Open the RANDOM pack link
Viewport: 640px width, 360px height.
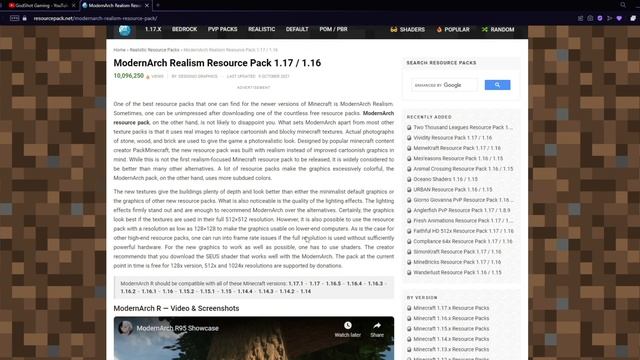[x=498, y=29]
